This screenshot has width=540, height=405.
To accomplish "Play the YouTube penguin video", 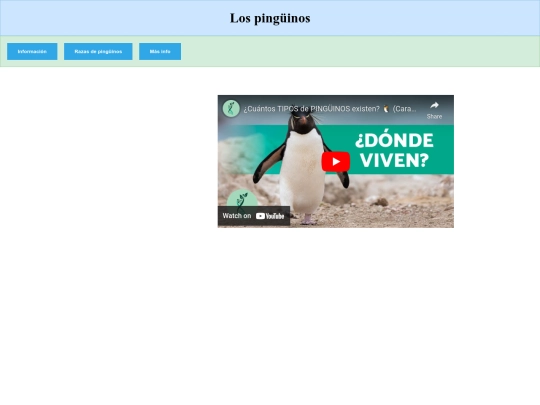I will (336, 161).
